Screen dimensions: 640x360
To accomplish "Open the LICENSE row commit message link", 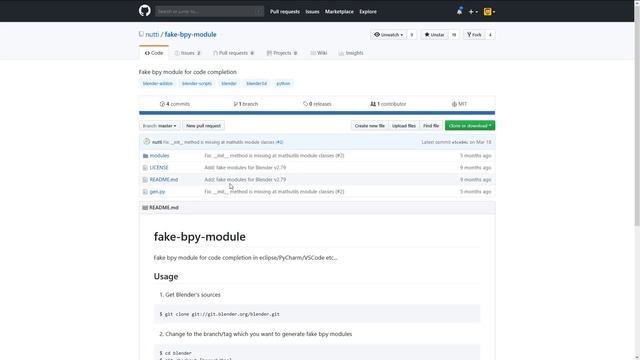I will 245,168.
